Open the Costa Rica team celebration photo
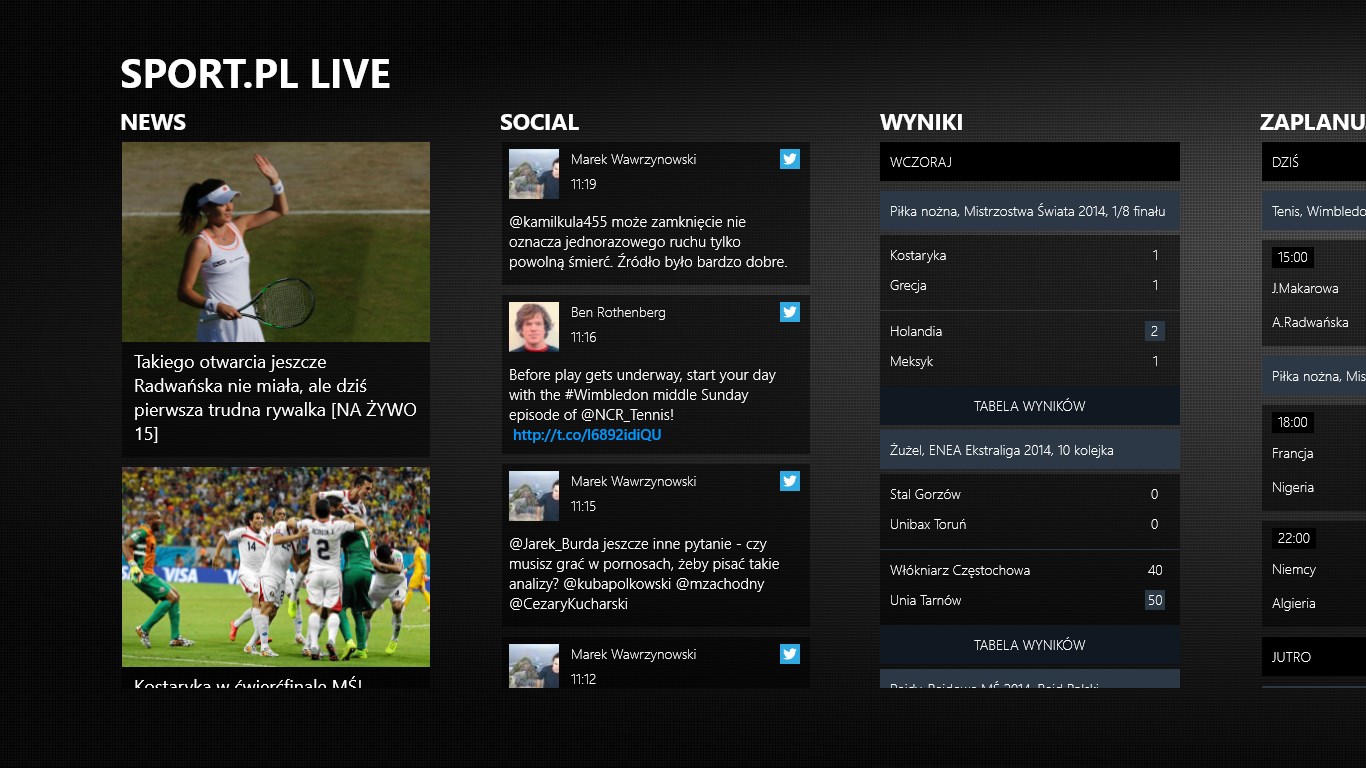Image resolution: width=1366 pixels, height=768 pixels. 276,567
